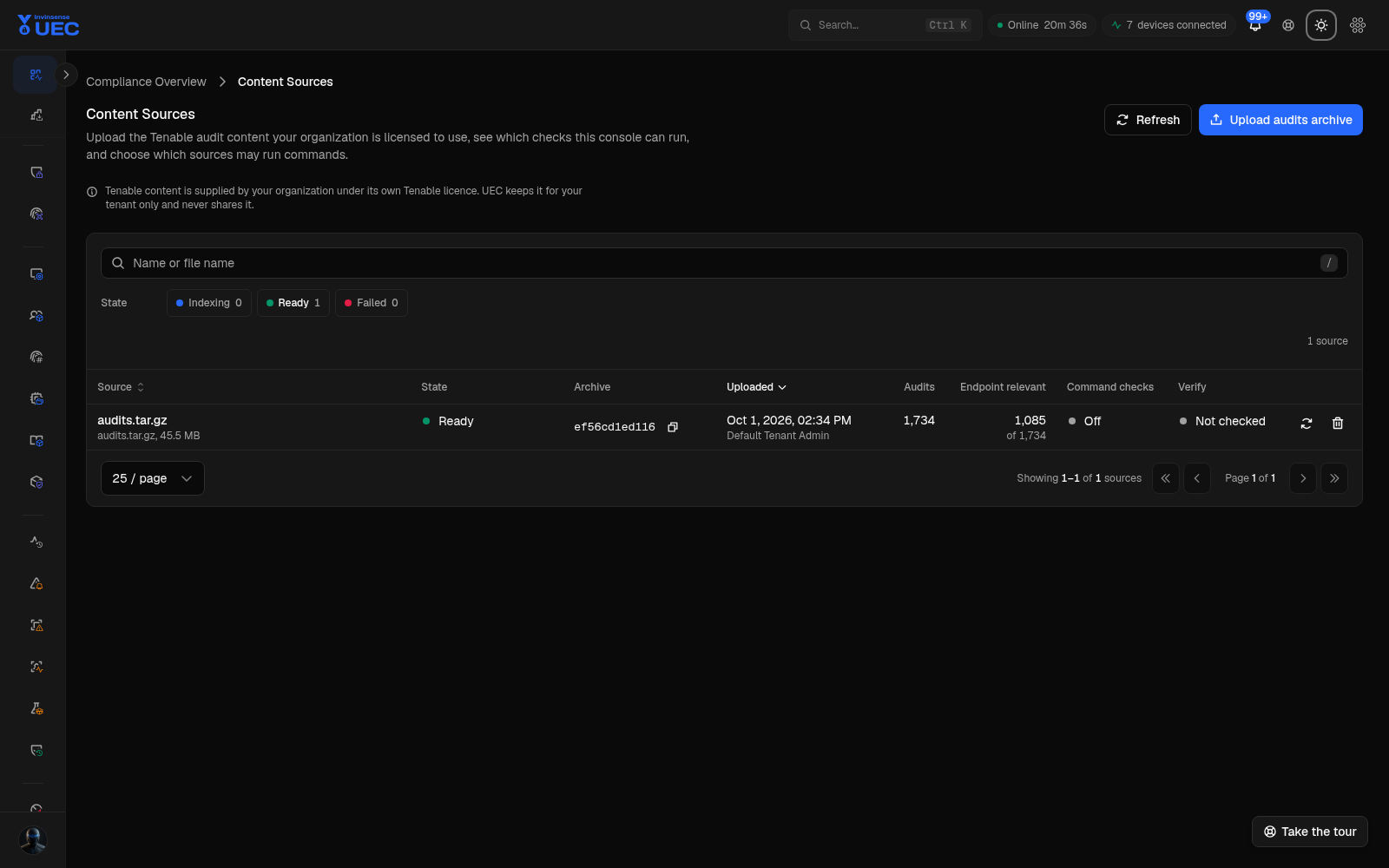Viewport: 1389px width, 868px height.
Task: Go to the next page arrow
Action: coord(1303,478)
